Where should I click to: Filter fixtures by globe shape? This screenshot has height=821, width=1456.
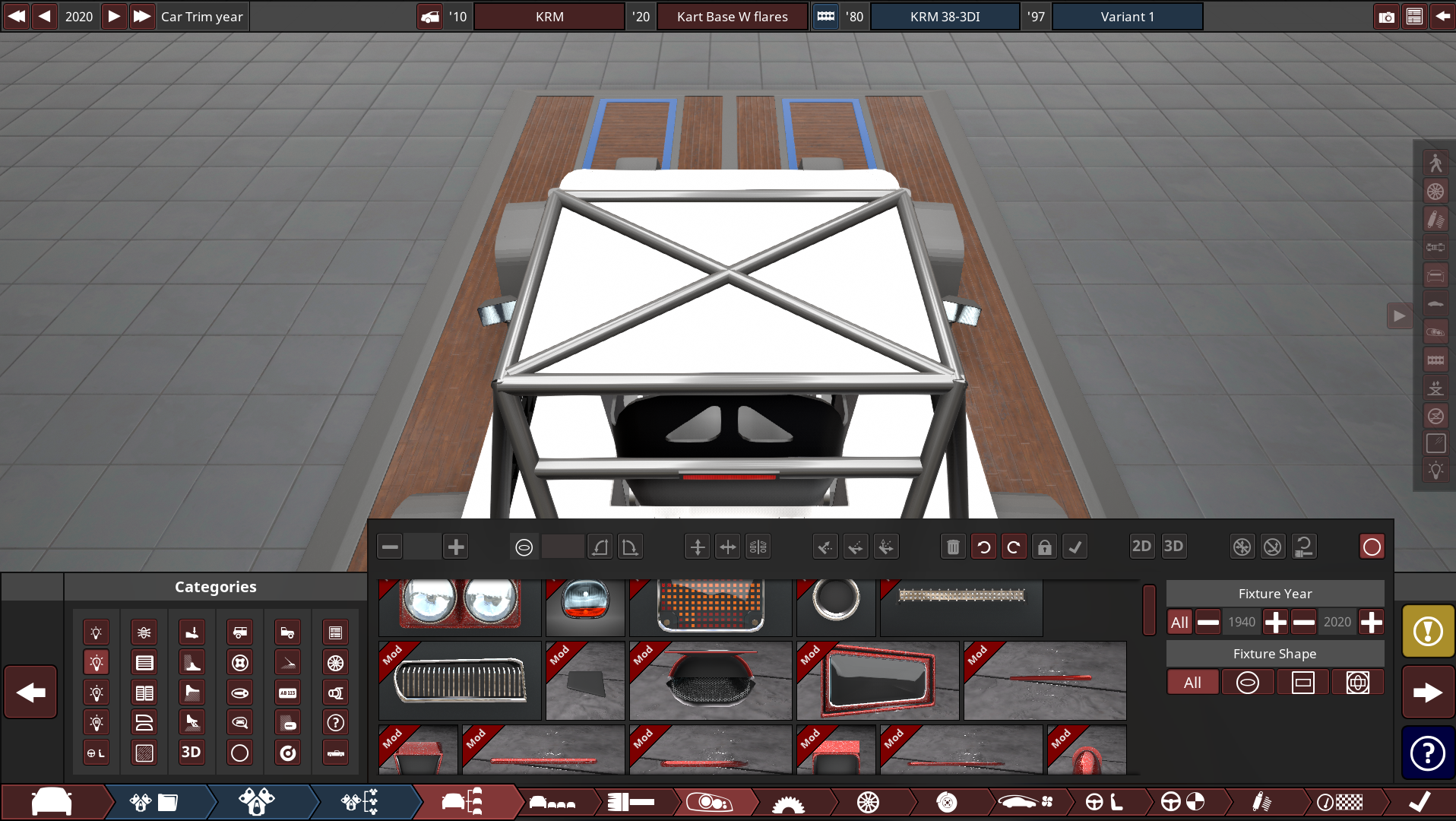pyautogui.click(x=1357, y=683)
